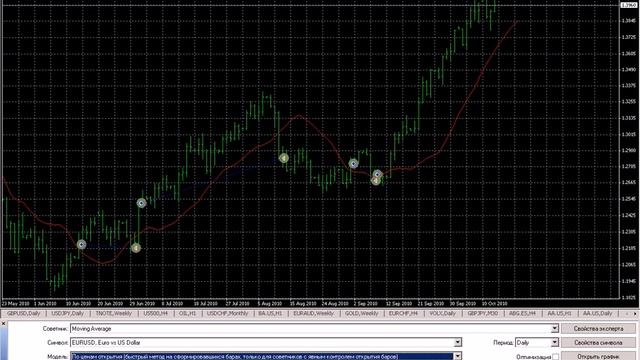This screenshot has width=640, height=360.
Task: Click the Свойства символа button
Action: click(x=598, y=342)
